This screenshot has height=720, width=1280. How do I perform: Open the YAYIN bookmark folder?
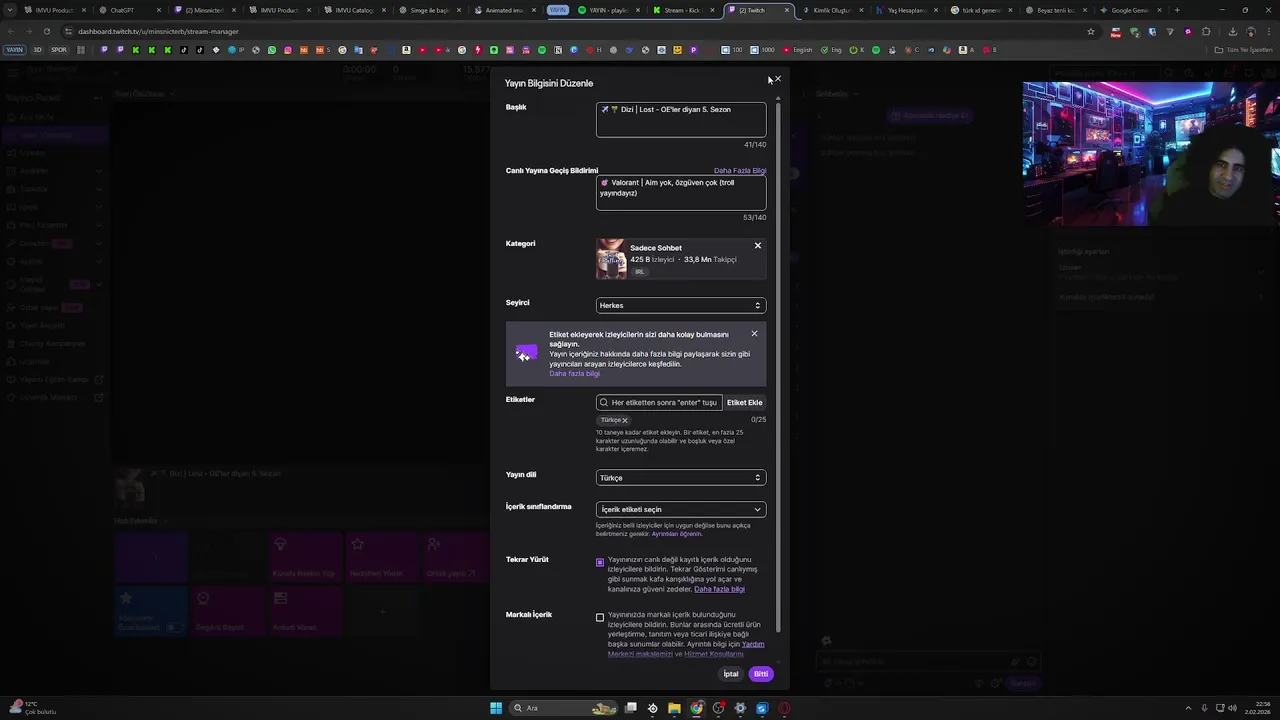pos(14,49)
